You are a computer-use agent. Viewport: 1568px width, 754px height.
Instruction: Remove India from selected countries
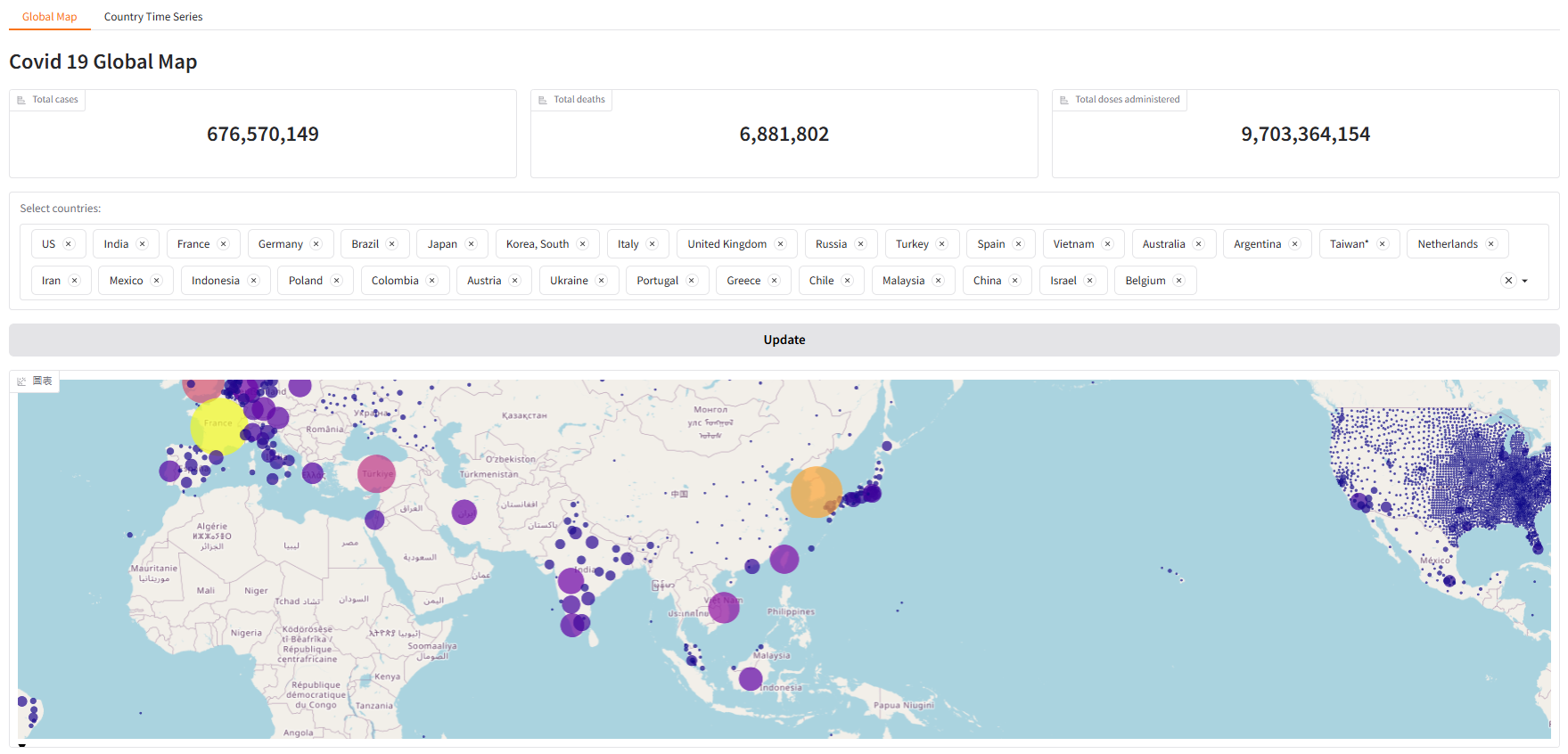pos(142,244)
